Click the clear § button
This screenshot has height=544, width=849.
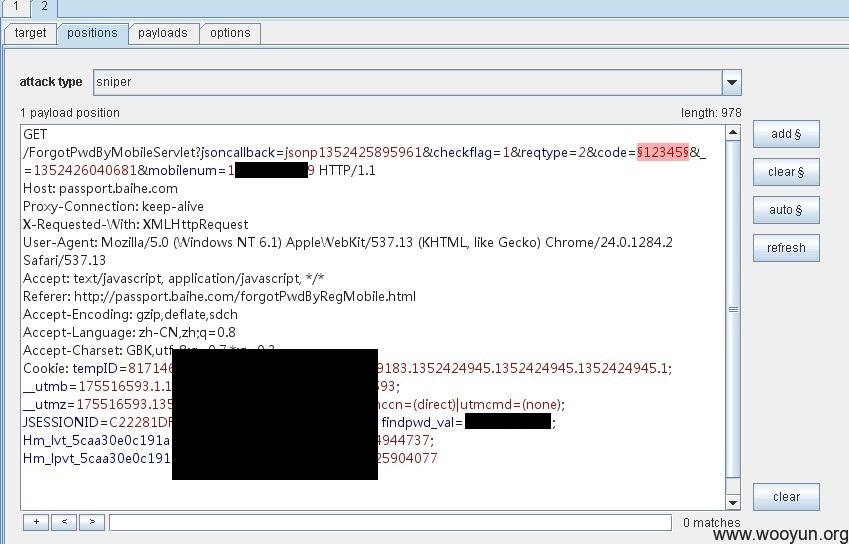click(x=786, y=172)
